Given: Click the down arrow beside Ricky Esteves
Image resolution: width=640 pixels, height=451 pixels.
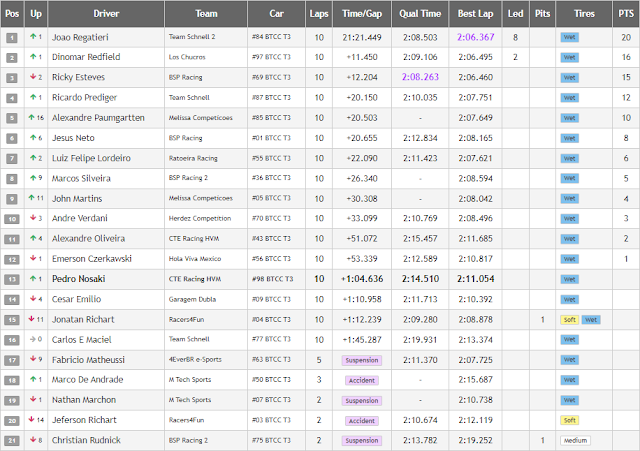Looking at the screenshot, I should [x=34, y=77].
